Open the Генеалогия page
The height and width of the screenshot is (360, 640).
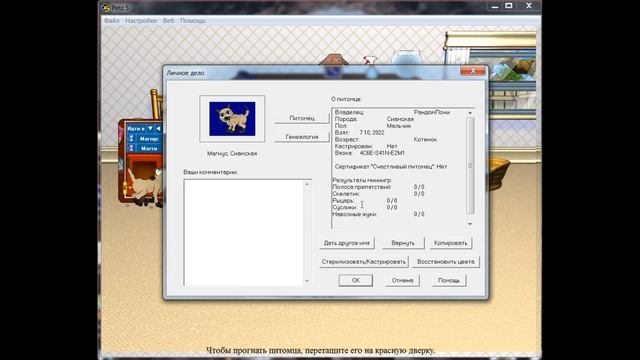302,137
